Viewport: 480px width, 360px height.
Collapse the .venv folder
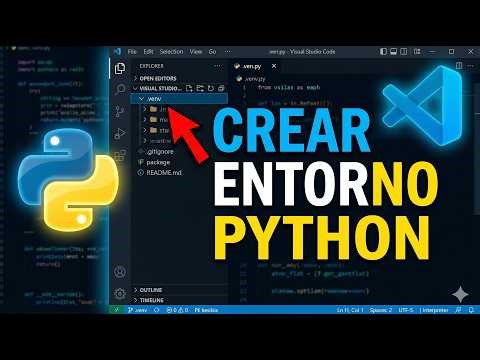(180, 99)
